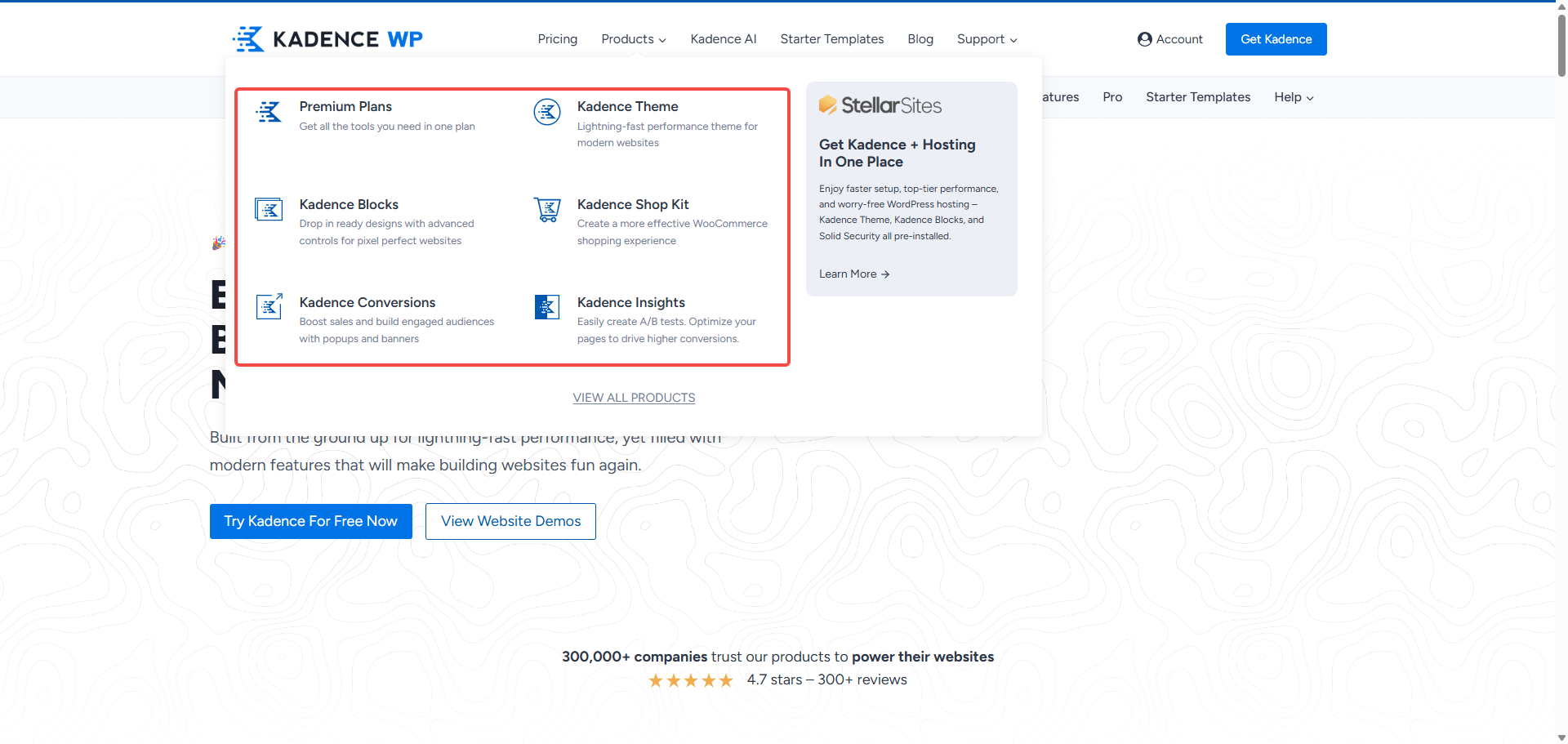Image resolution: width=1568 pixels, height=744 pixels.
Task: Click the Kadence Insights icon
Action: coord(546,307)
